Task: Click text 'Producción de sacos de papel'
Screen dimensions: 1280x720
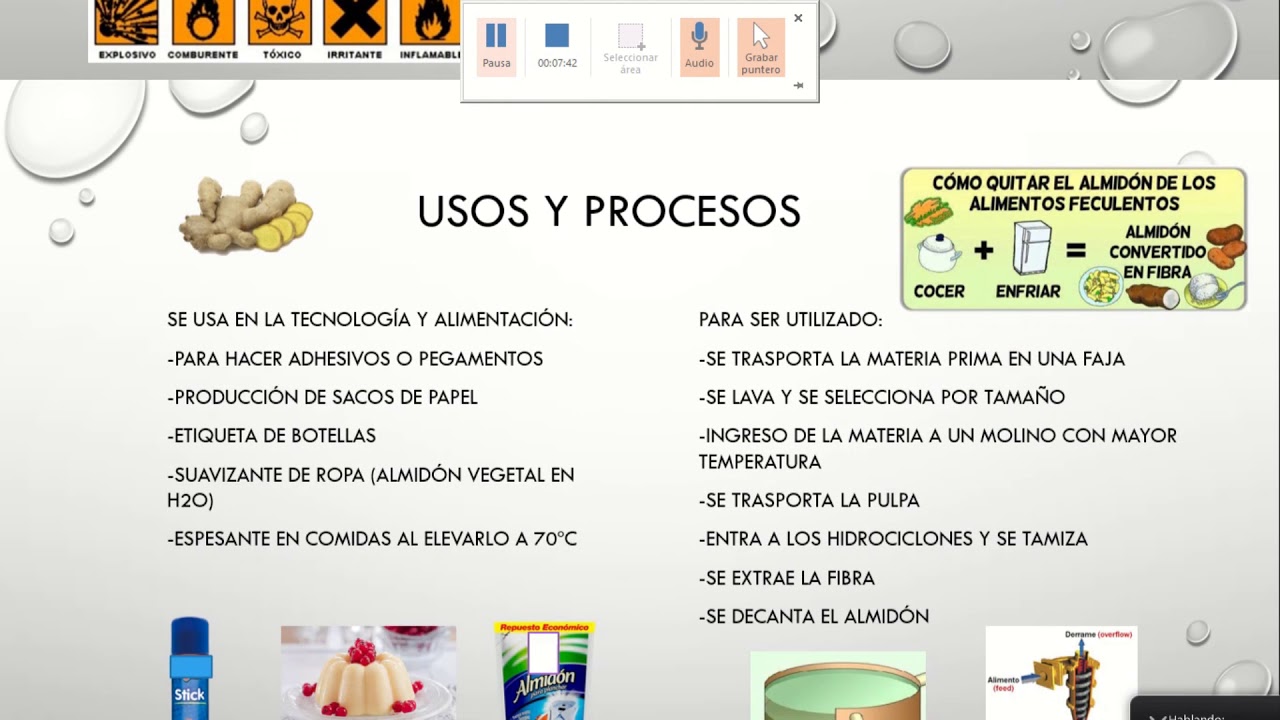Action: tap(322, 398)
